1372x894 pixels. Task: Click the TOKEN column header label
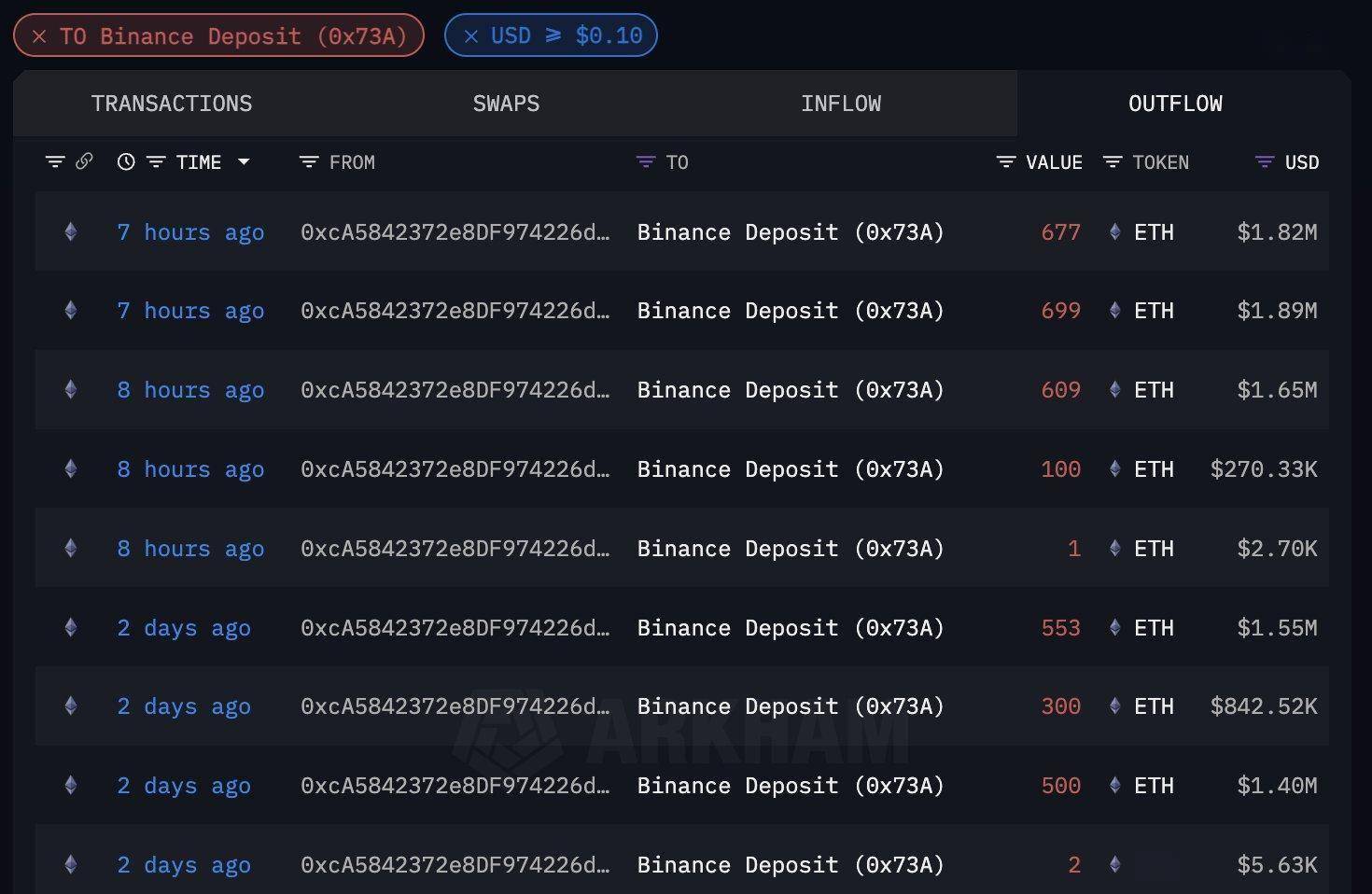[x=1161, y=162]
